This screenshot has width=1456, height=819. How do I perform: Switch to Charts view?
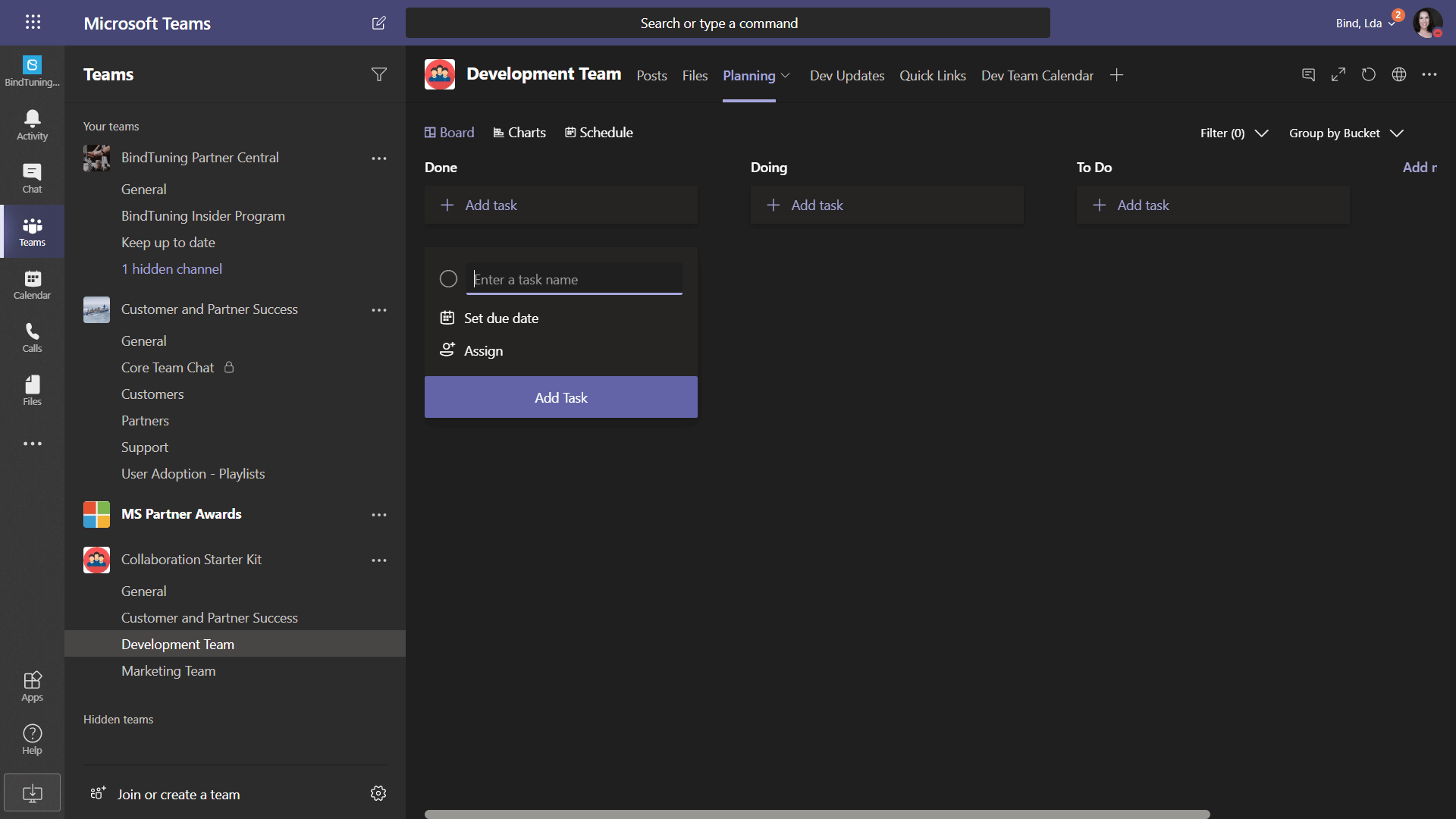point(519,133)
